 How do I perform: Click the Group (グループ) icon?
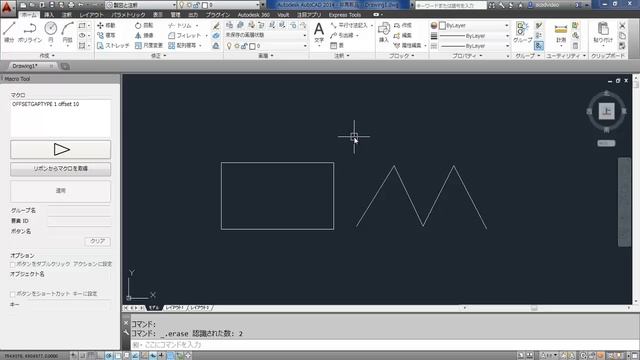pos(522,33)
